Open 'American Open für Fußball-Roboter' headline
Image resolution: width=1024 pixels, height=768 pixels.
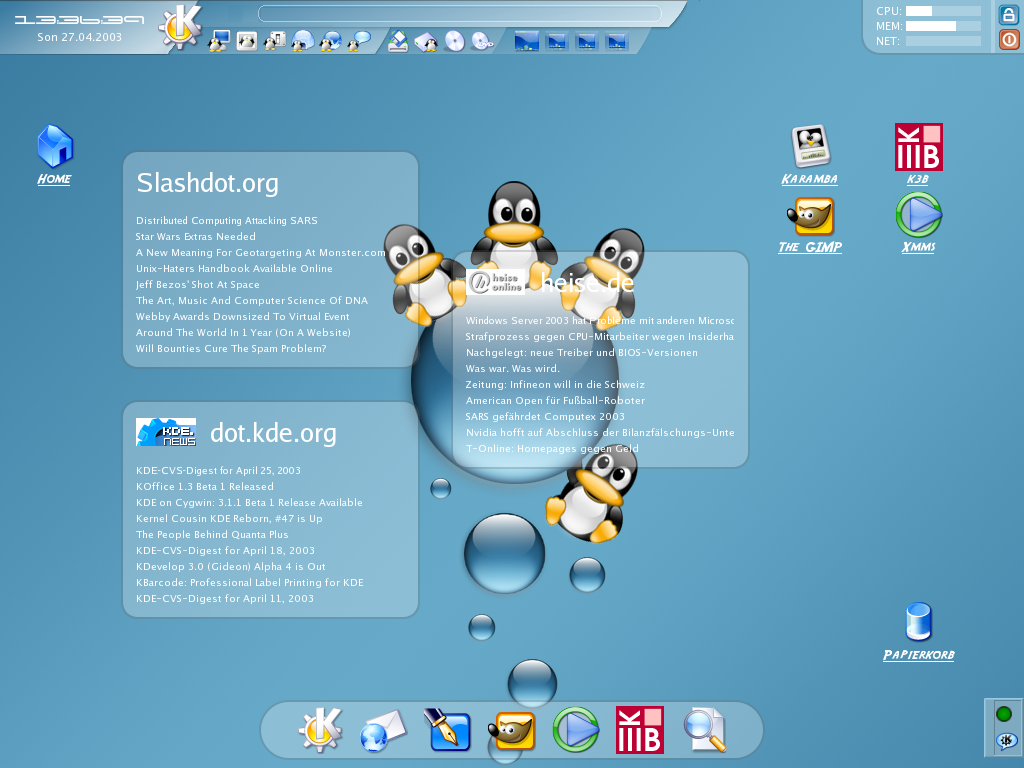[555, 400]
